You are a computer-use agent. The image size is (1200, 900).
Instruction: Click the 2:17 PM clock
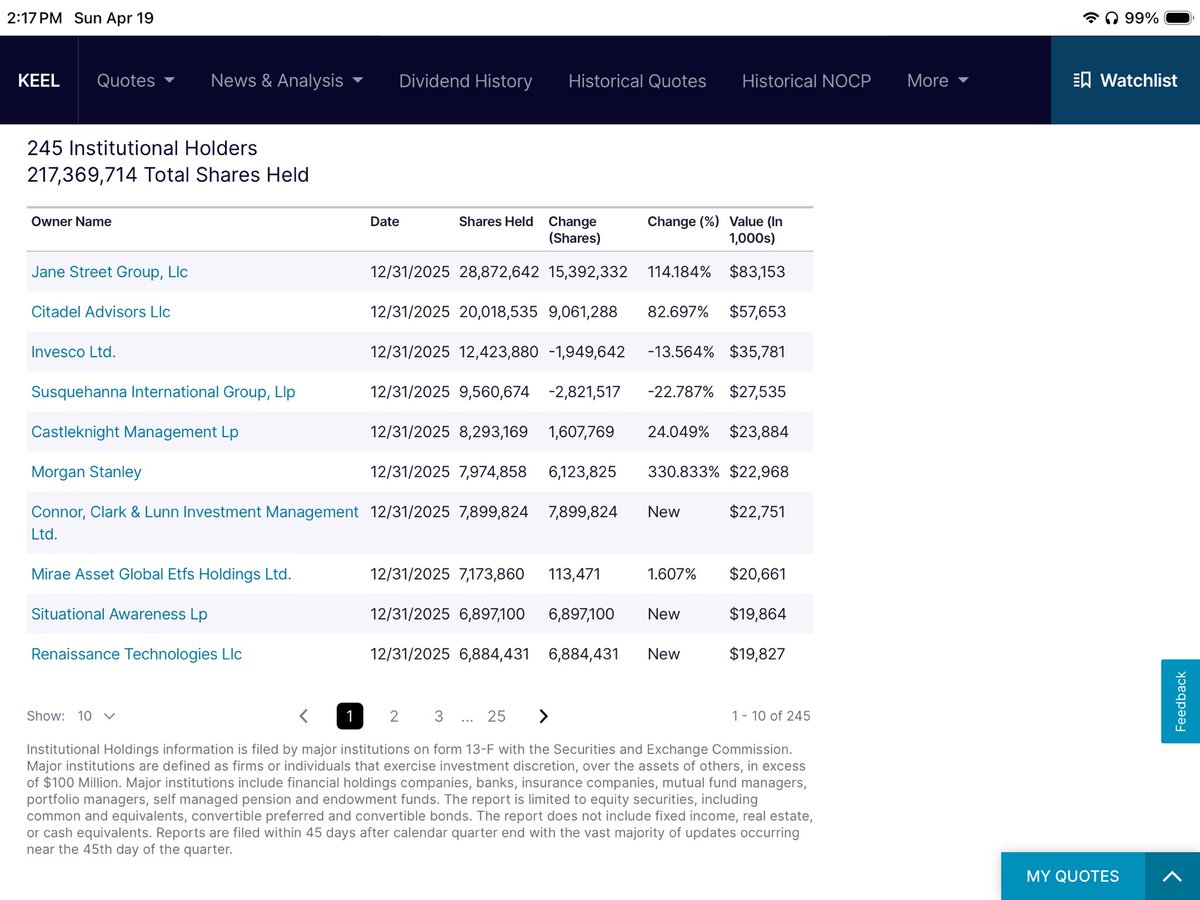tap(34, 18)
